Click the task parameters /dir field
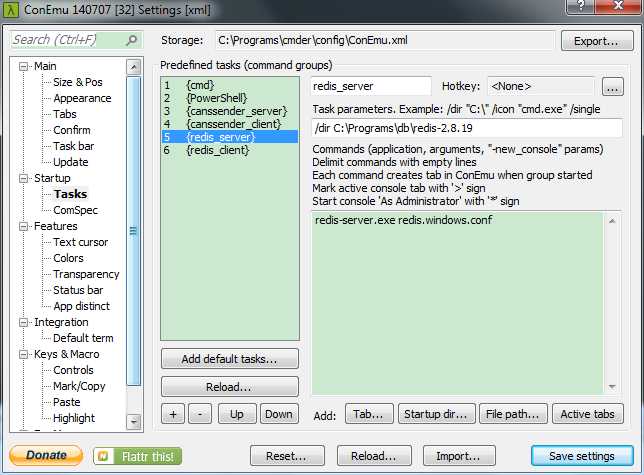 466,129
